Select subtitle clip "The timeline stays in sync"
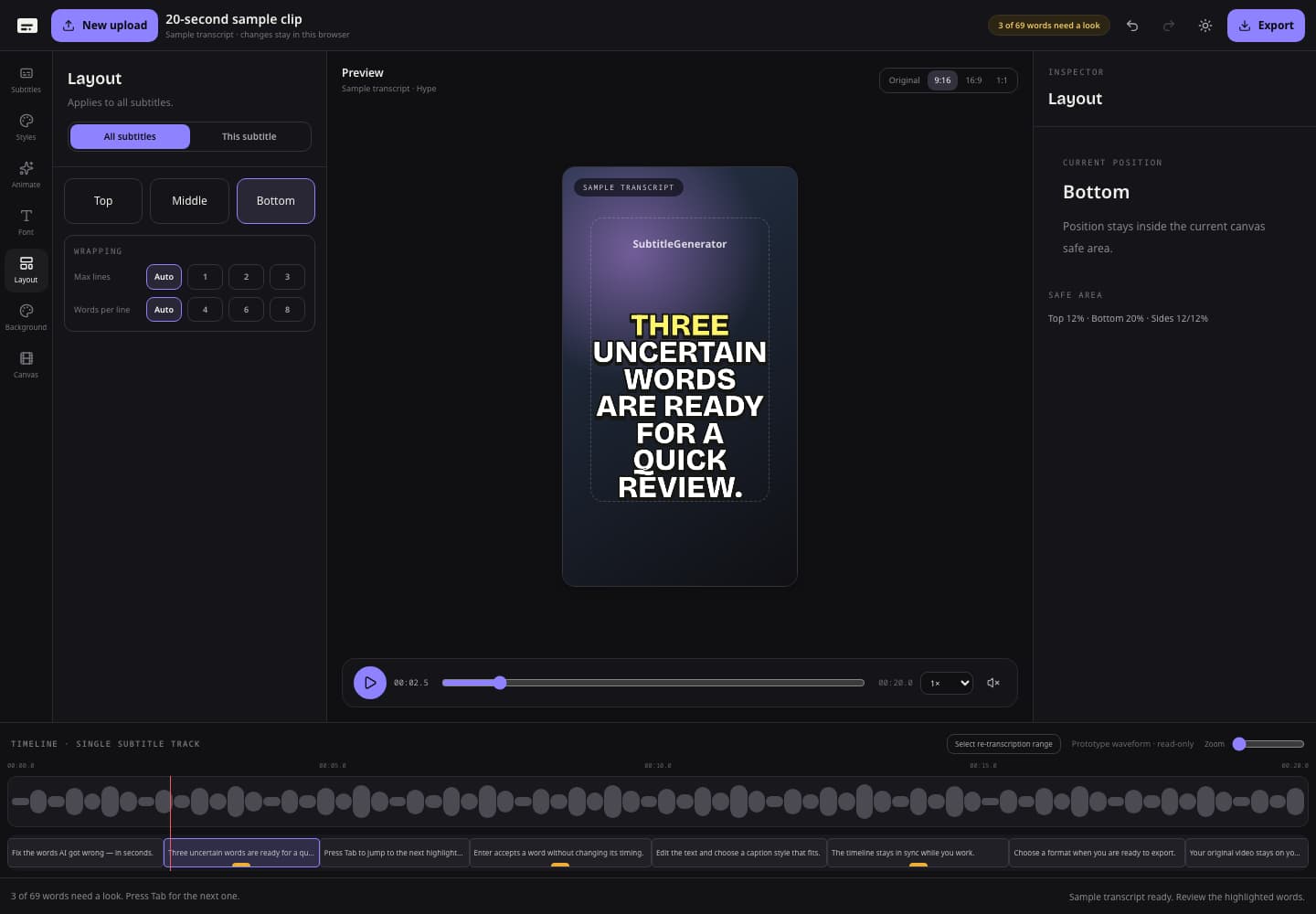Image resolution: width=1316 pixels, height=914 pixels. [918, 853]
